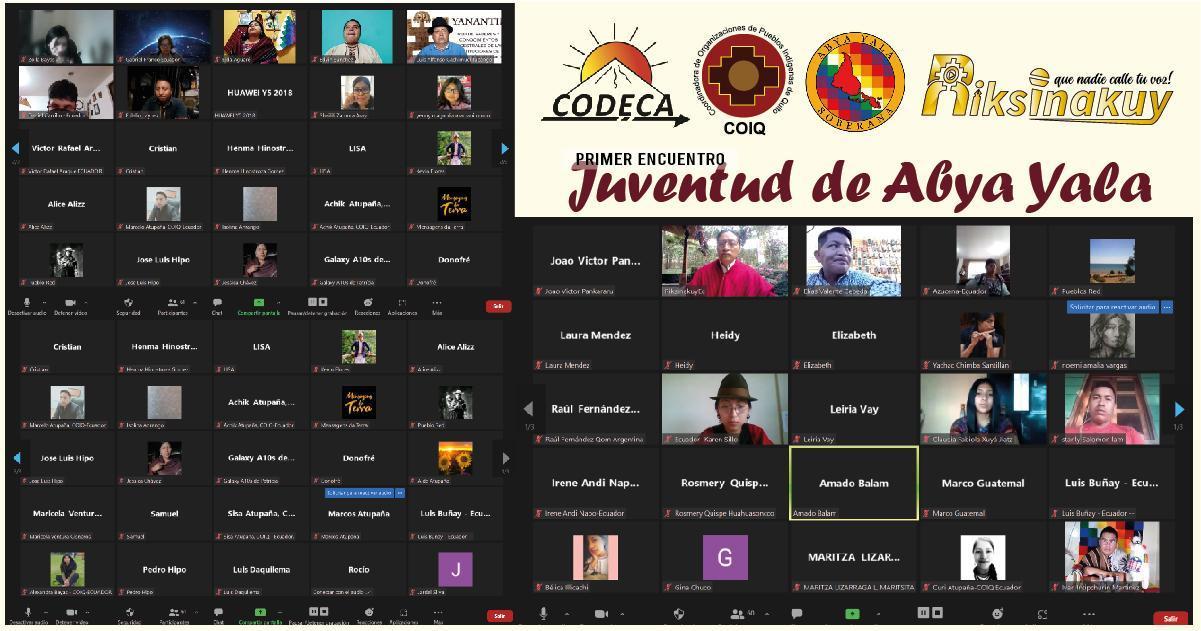The height and width of the screenshot is (631, 1201).
Task: Expand video options arrow beside camera in right toolbar
Action: click(x=622, y=614)
